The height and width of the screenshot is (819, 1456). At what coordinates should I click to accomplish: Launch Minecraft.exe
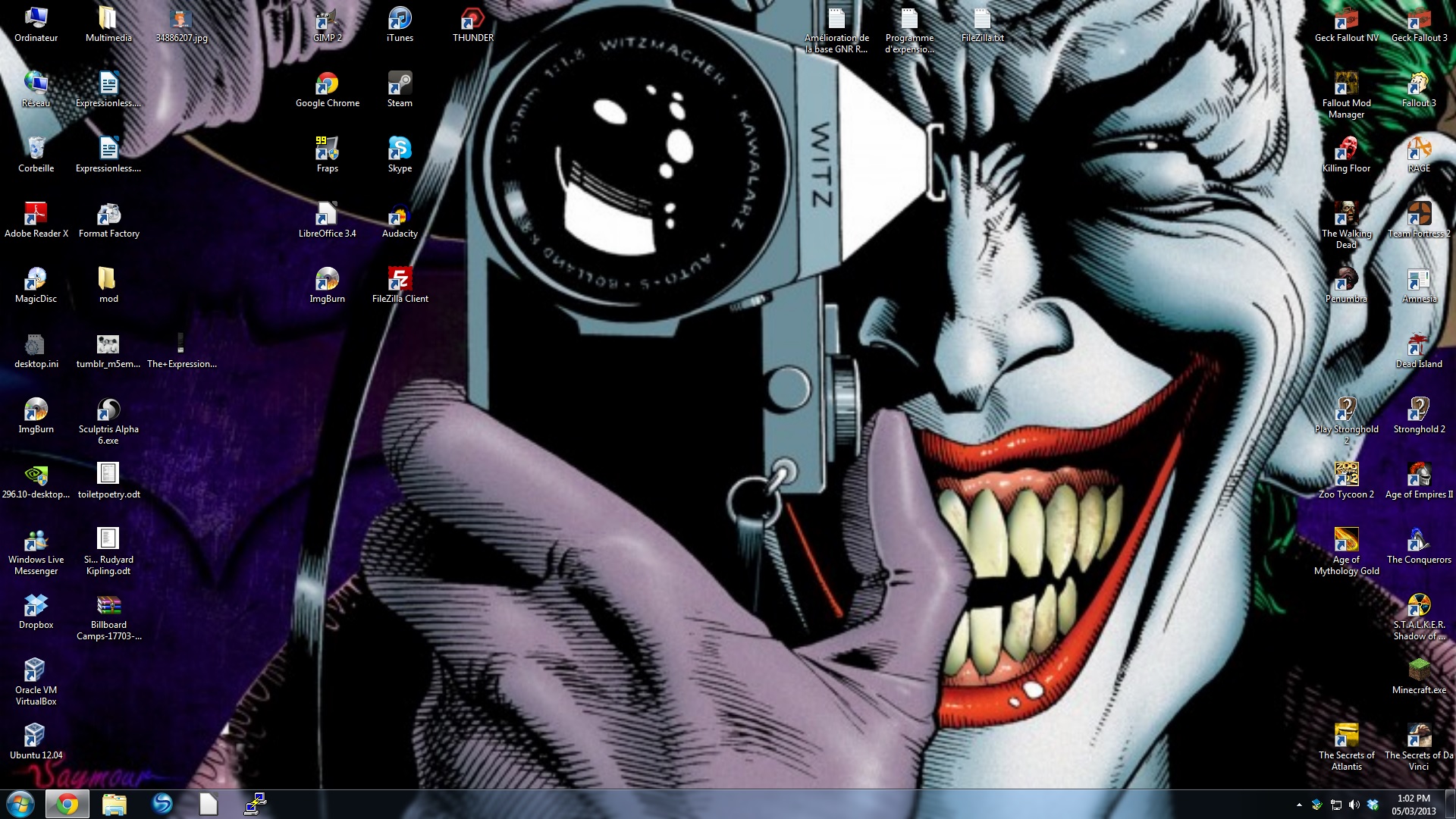pos(1419,676)
